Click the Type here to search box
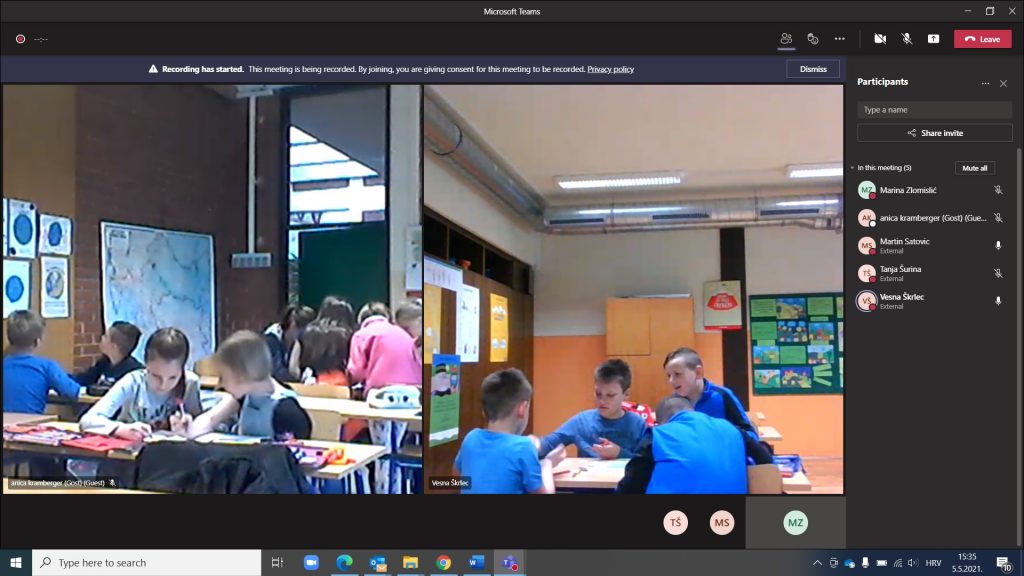This screenshot has width=1024, height=576. (x=146, y=562)
